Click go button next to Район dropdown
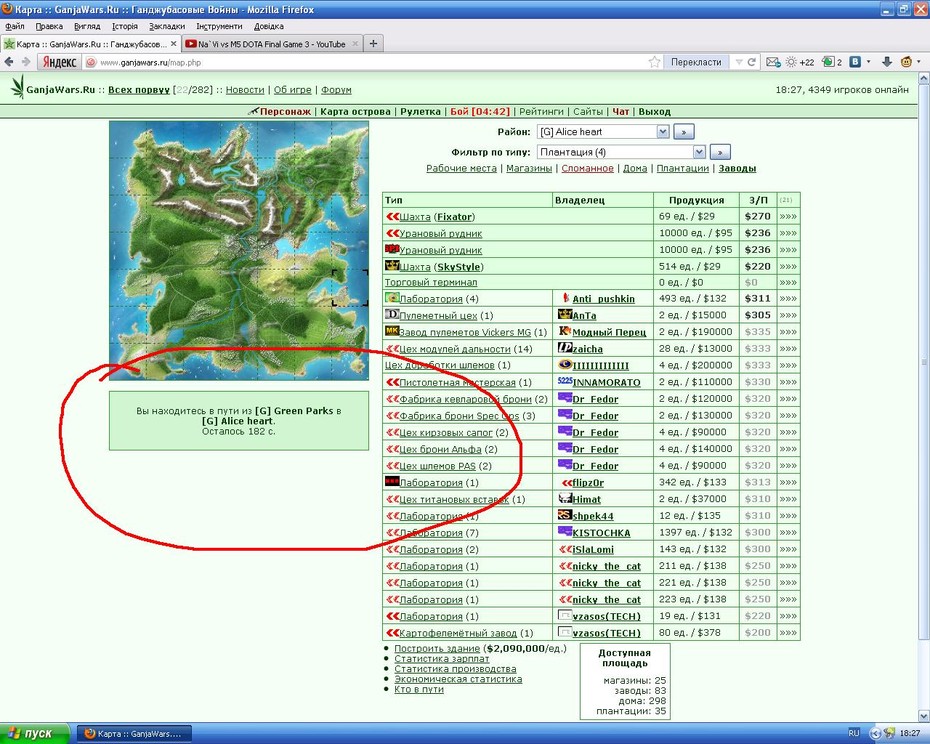The image size is (930, 744). [684, 132]
